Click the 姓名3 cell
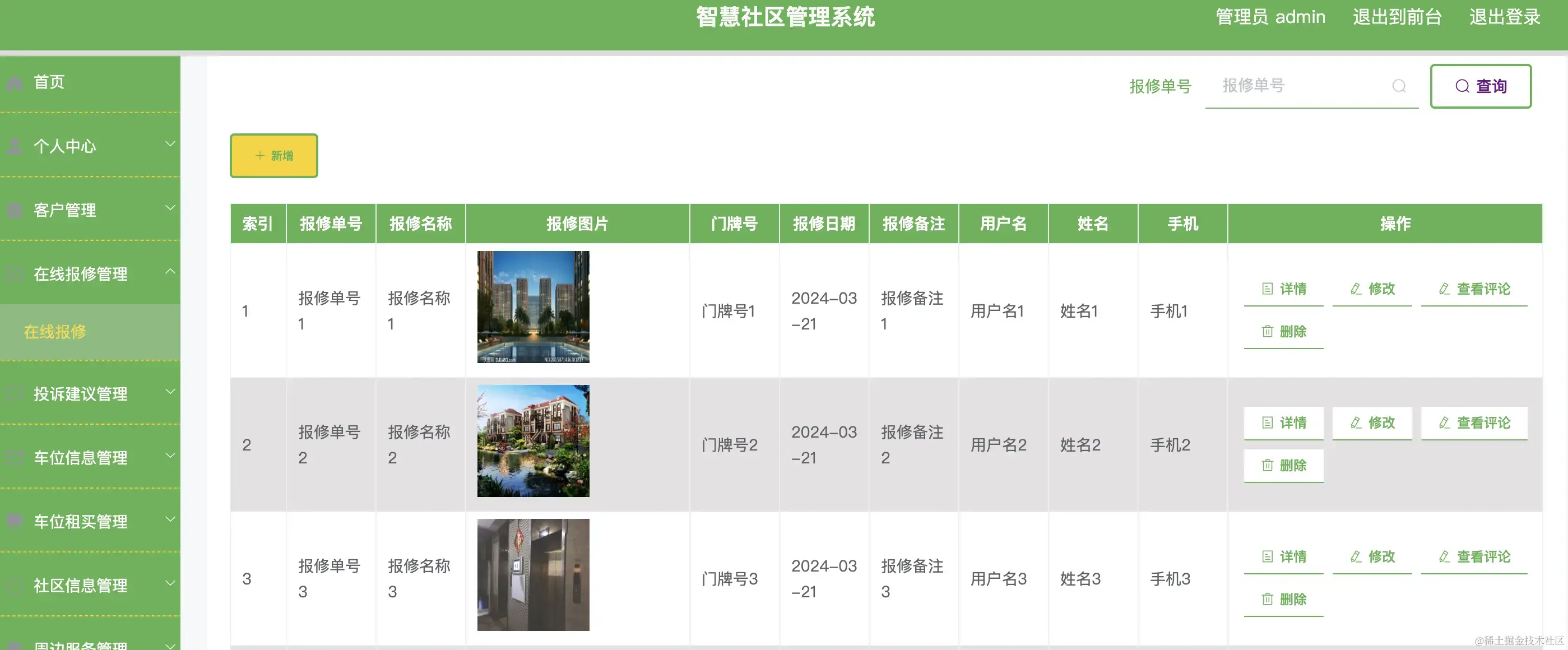Screen dimensions: 1568x650 click(1093, 578)
